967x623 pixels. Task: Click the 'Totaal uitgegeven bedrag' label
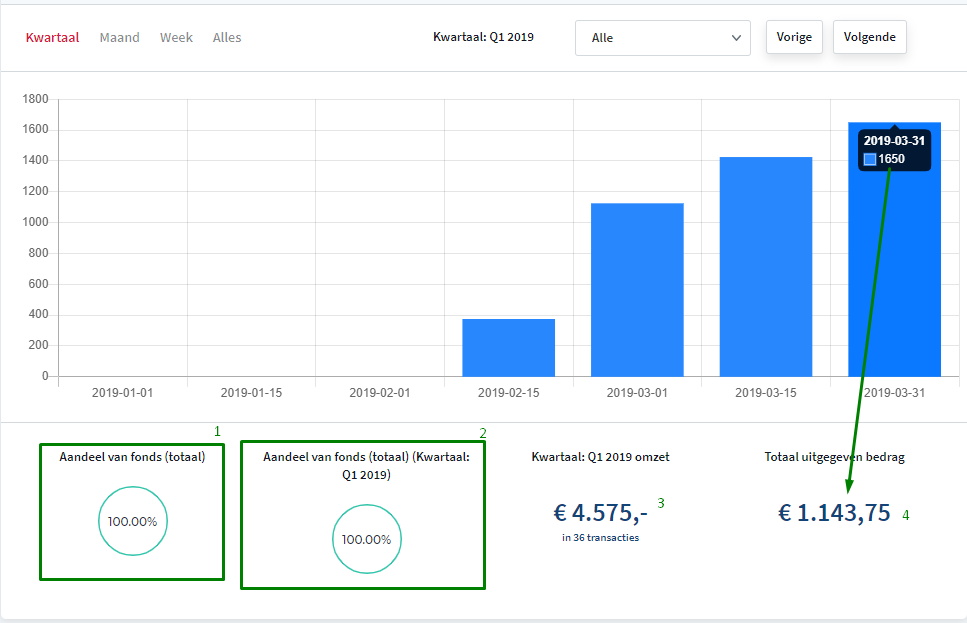coord(834,457)
